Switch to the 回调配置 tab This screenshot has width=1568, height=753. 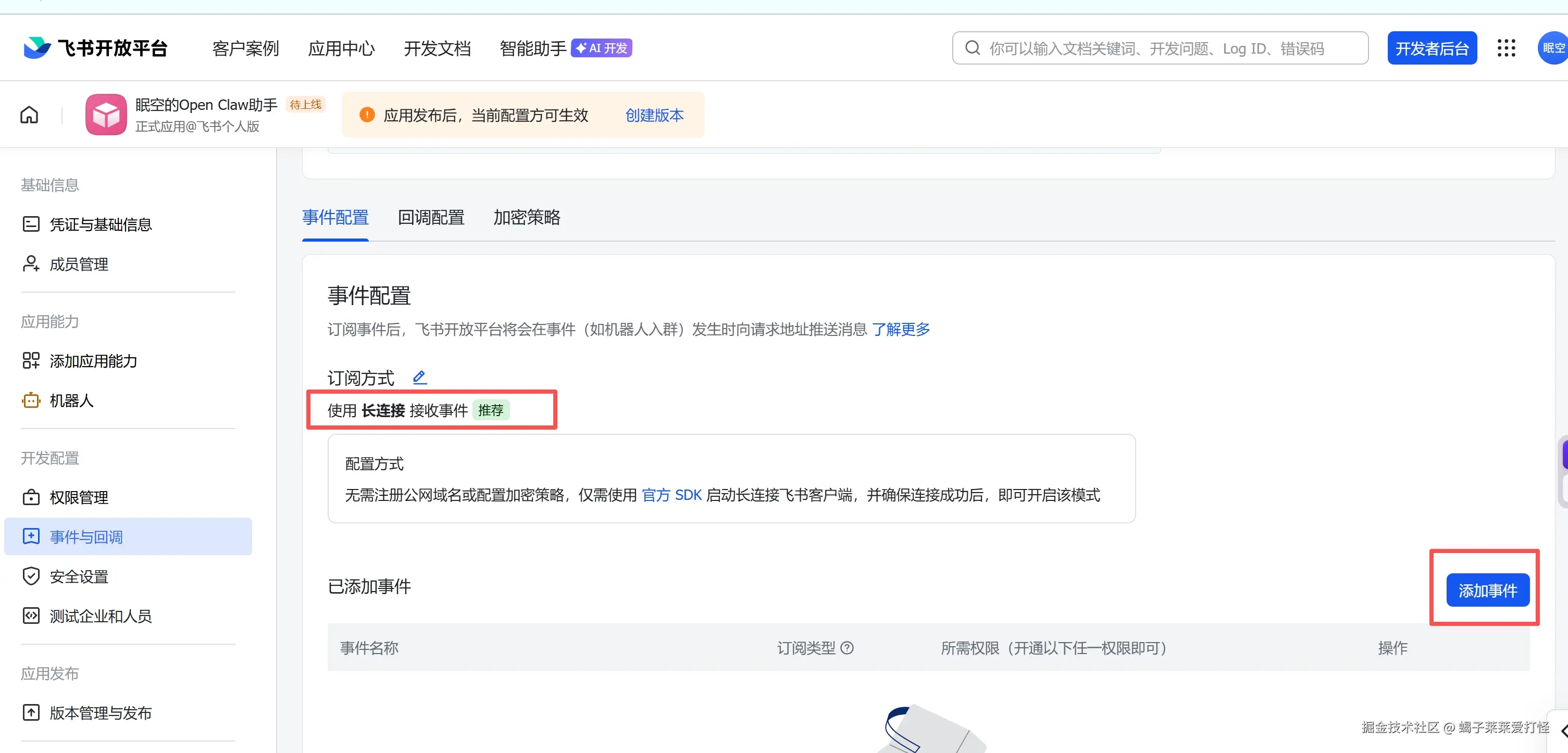[x=430, y=217]
